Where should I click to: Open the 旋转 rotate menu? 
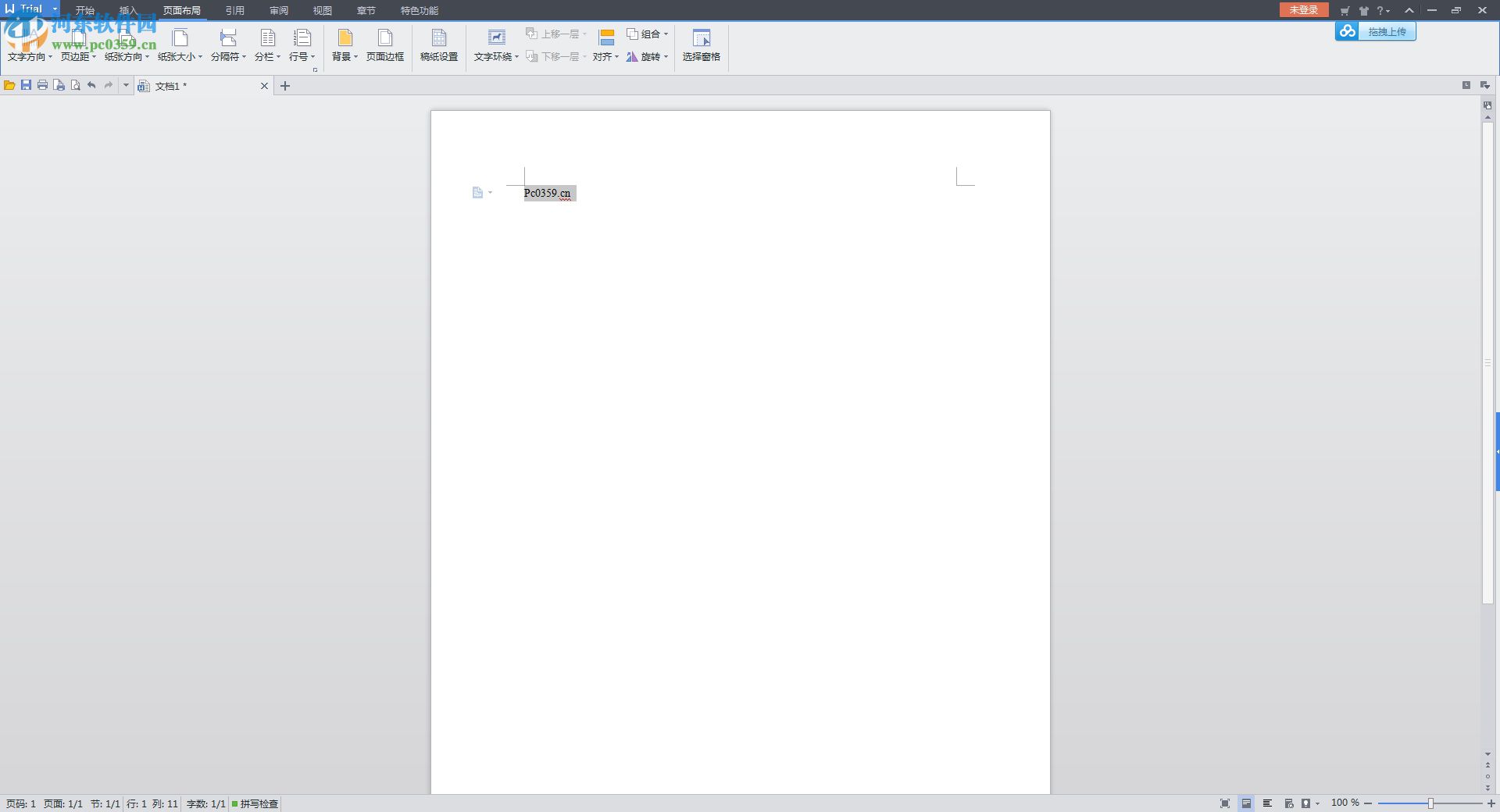(648, 57)
